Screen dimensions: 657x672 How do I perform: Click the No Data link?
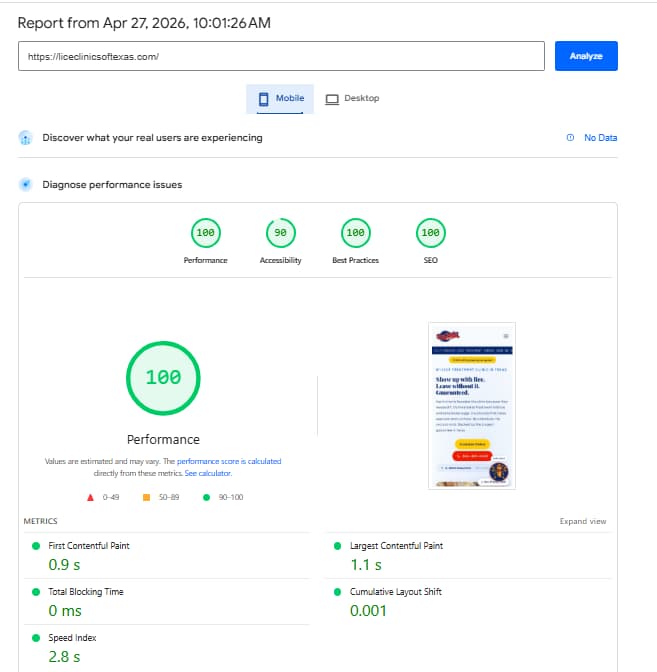pos(600,138)
